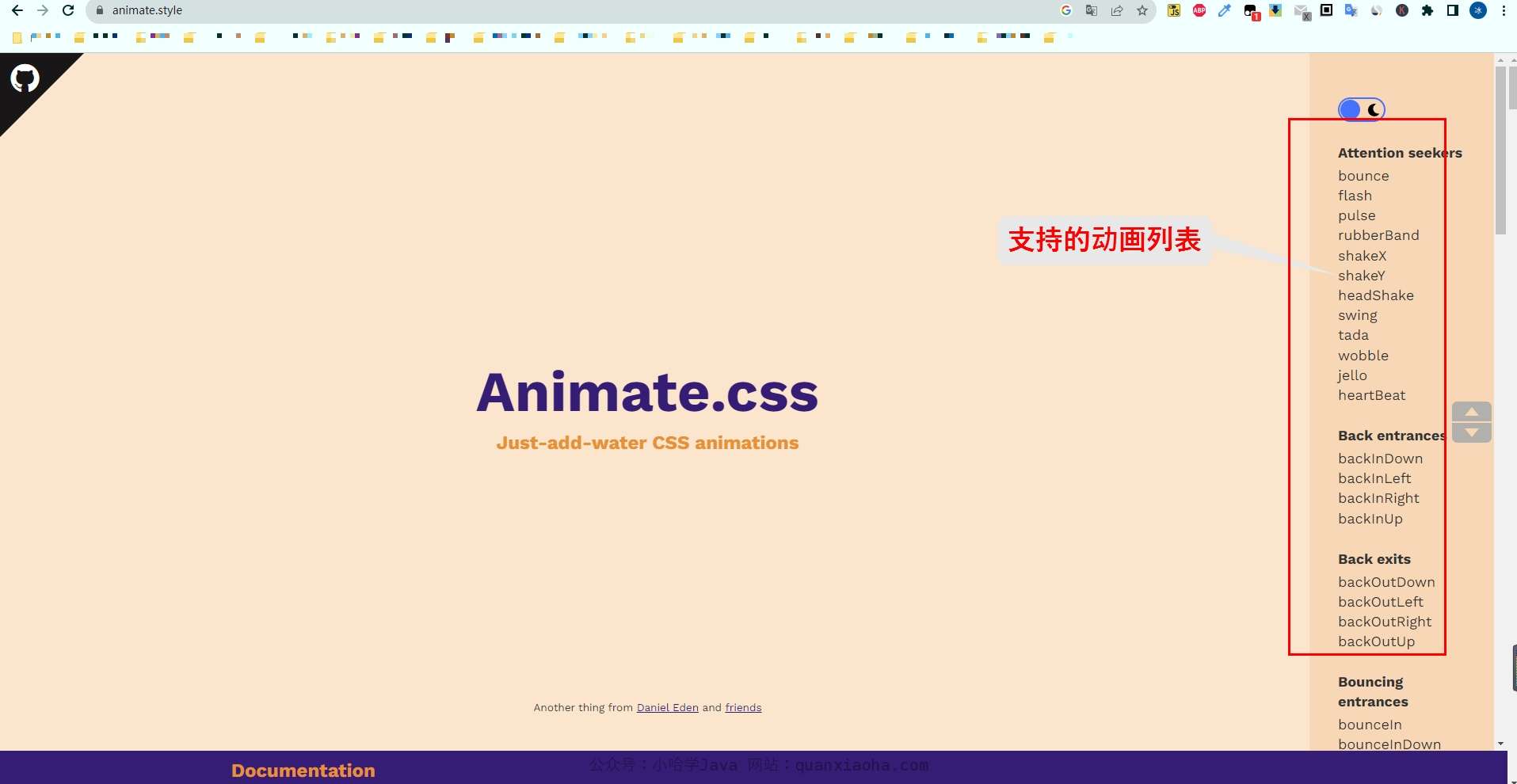The height and width of the screenshot is (784, 1517).
Task: Open the blue download arrow extension
Action: click(1275, 10)
